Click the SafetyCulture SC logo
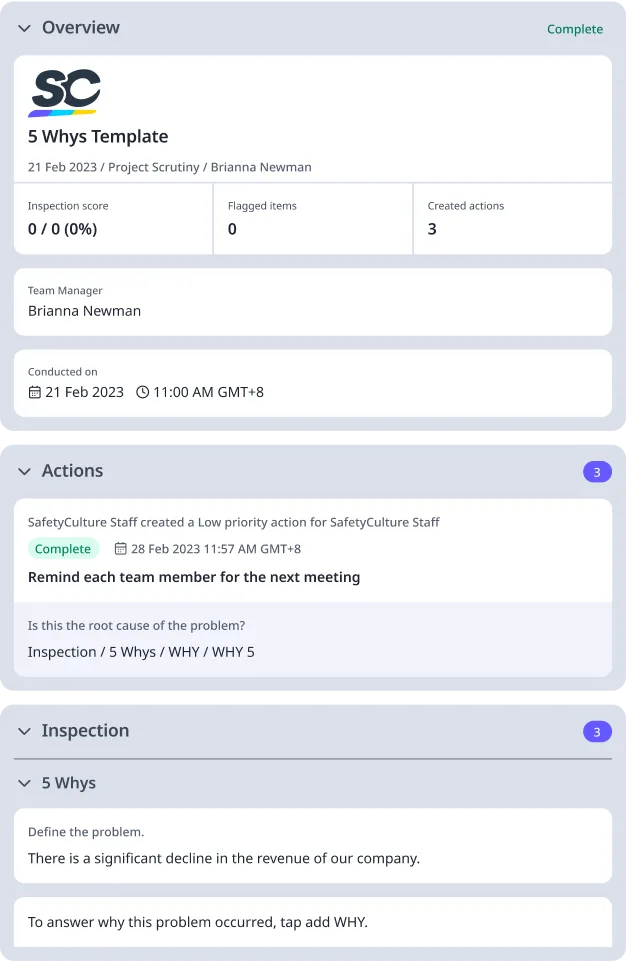The width and height of the screenshot is (626, 961). [64, 92]
